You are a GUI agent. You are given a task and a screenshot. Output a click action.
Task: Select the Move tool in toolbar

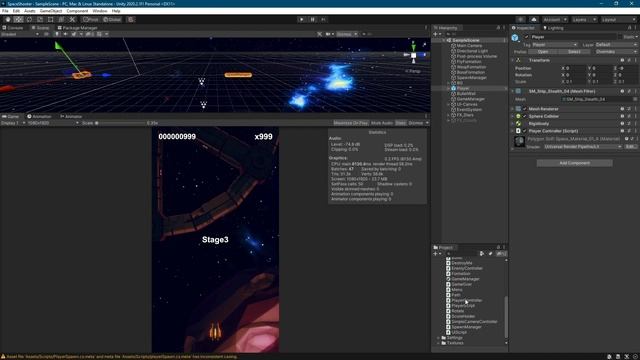click(18, 19)
